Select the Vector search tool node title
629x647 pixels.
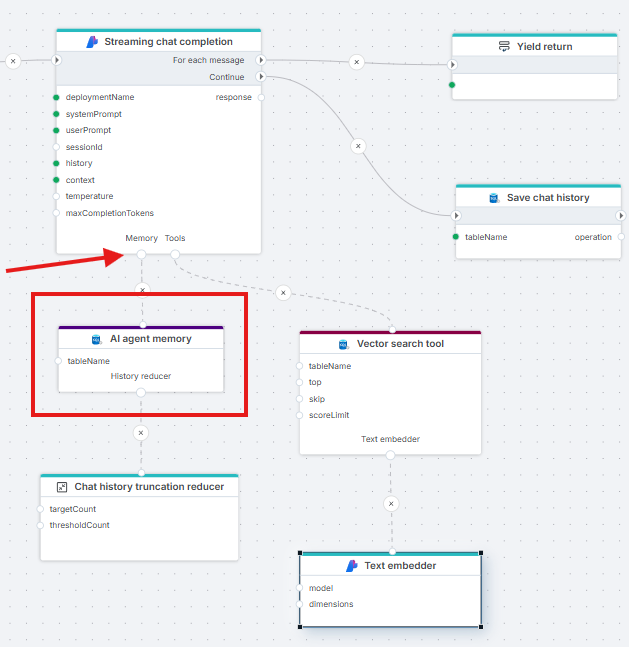pyautogui.click(x=400, y=344)
